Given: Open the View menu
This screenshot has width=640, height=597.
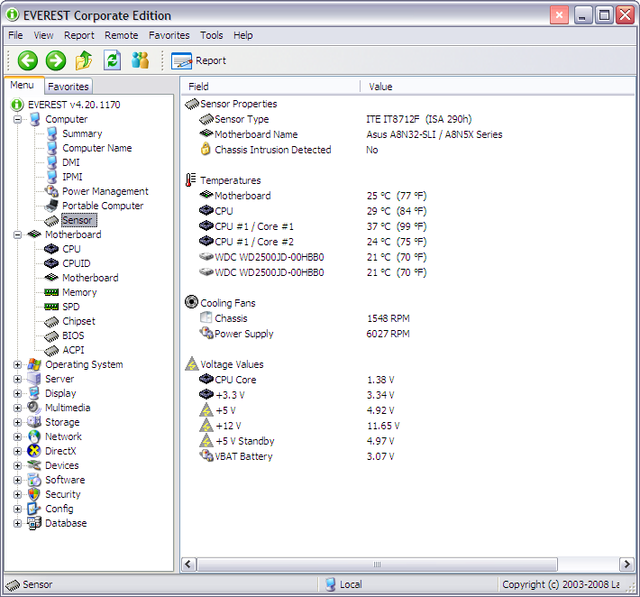Looking at the screenshot, I should [x=43, y=36].
